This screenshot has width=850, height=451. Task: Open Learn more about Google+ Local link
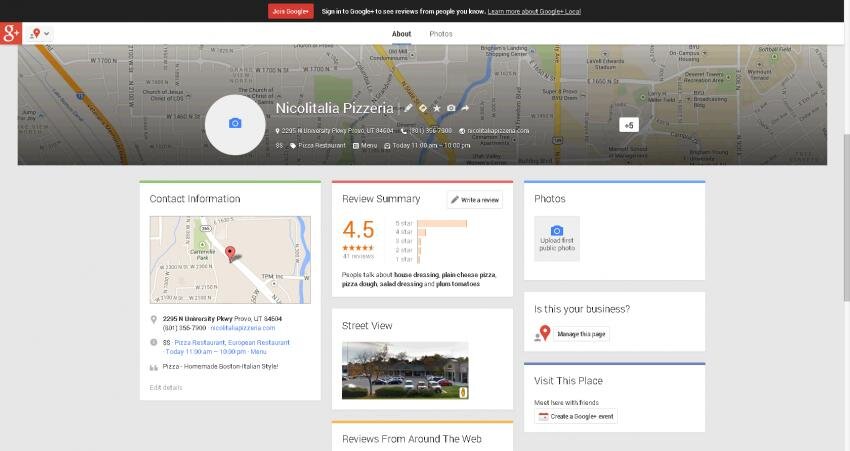click(x=534, y=11)
